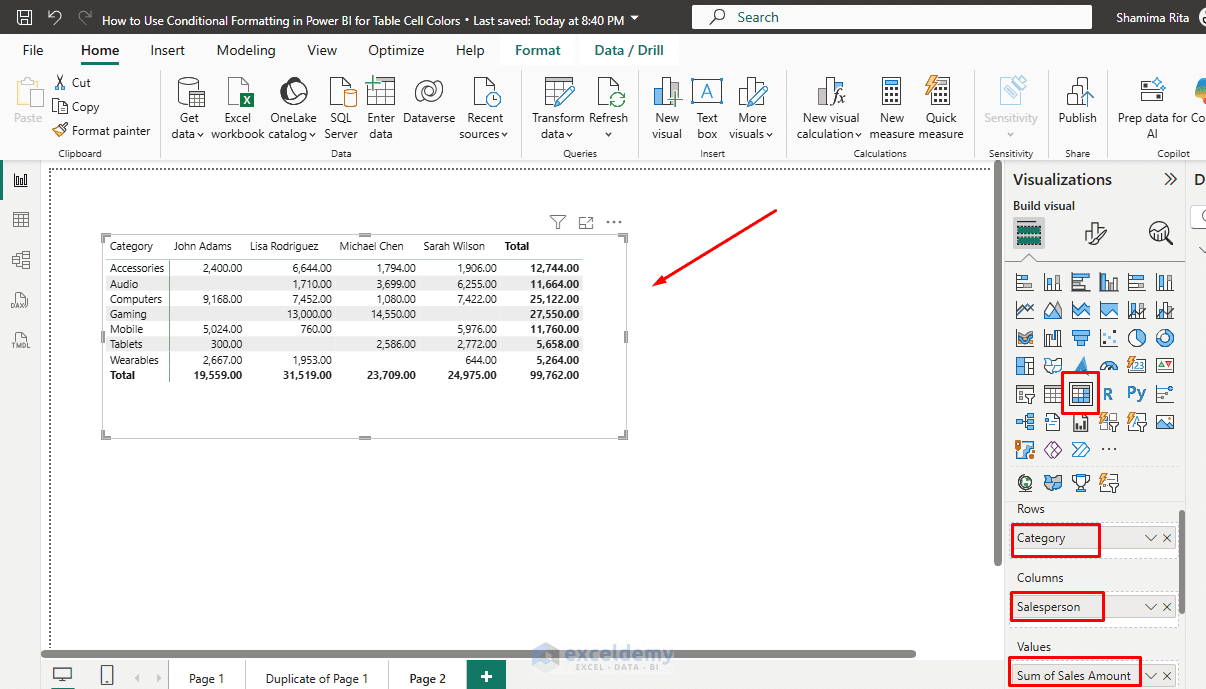Click the Search box in title bar
The height and width of the screenshot is (689, 1206).
(x=892, y=17)
